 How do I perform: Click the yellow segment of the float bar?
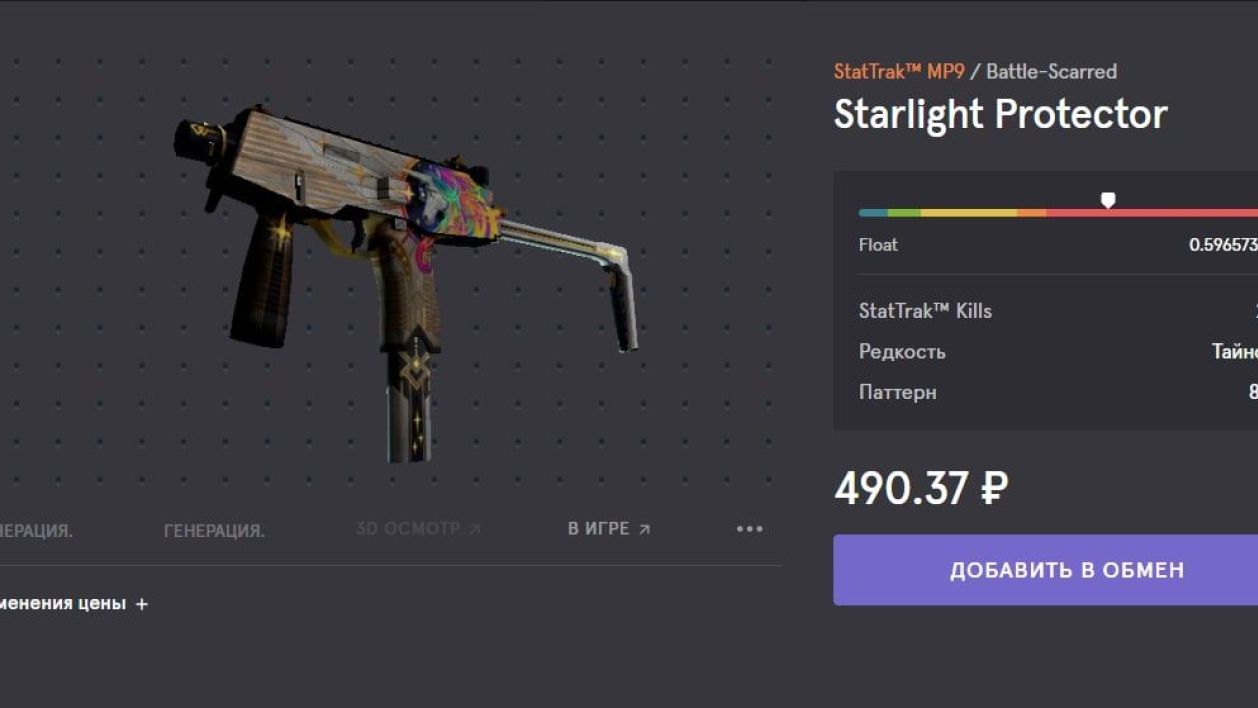click(x=968, y=213)
